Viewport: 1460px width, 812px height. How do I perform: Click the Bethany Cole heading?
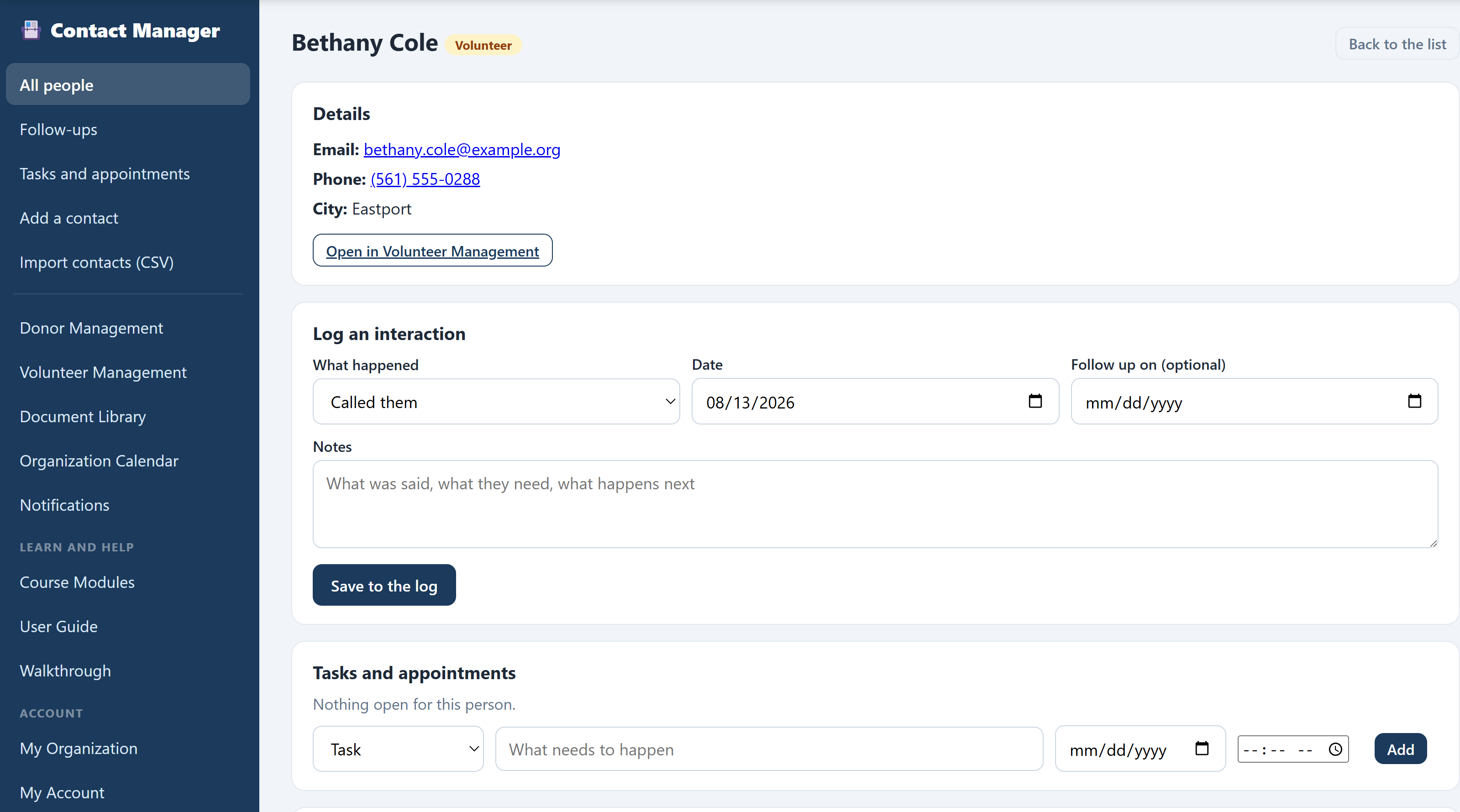[x=364, y=43]
